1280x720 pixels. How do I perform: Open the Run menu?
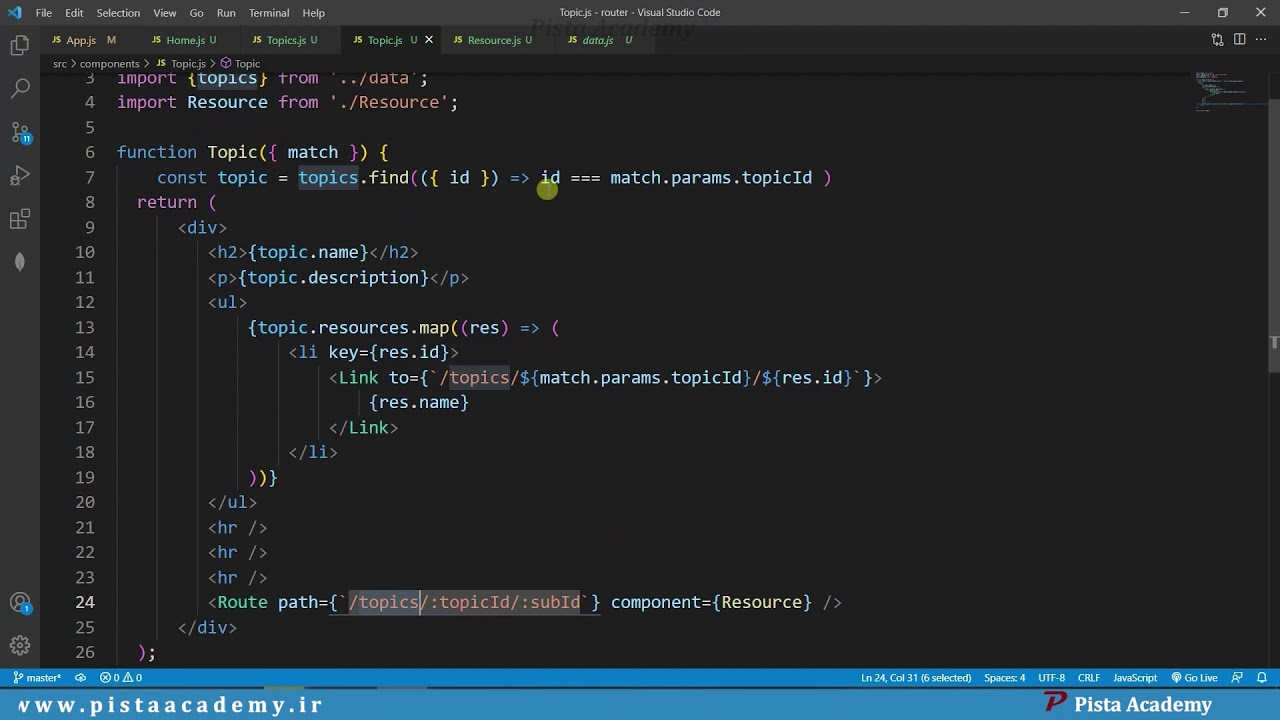coord(226,13)
